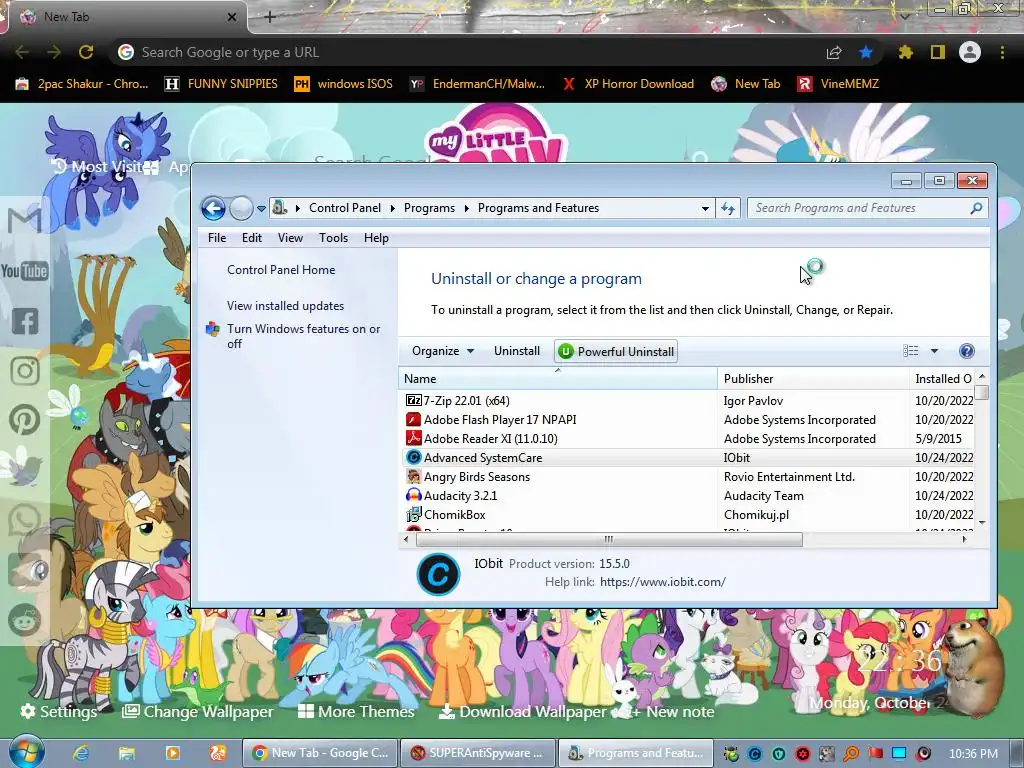Image resolution: width=1024 pixels, height=768 pixels.
Task: Open the Reddit shortcut in the sidebar
Action: coord(25,619)
